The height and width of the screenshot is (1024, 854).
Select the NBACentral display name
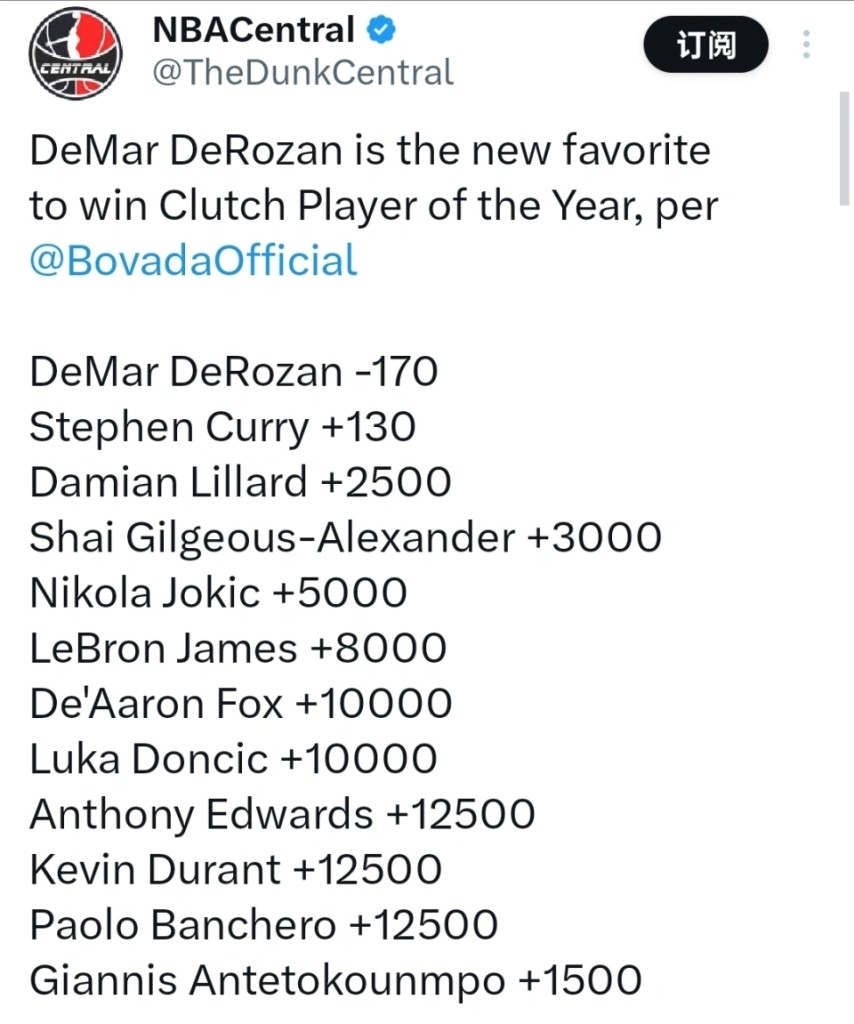click(x=253, y=31)
